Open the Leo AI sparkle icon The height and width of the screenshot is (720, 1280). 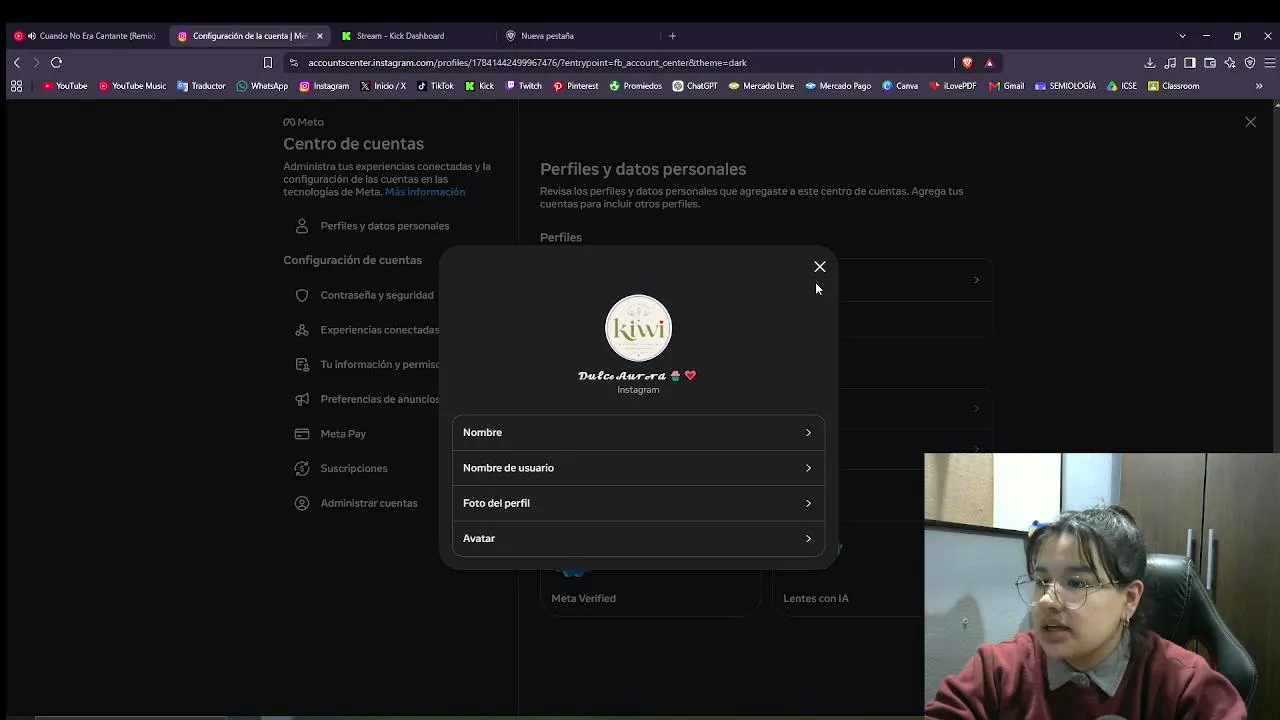tap(1230, 63)
